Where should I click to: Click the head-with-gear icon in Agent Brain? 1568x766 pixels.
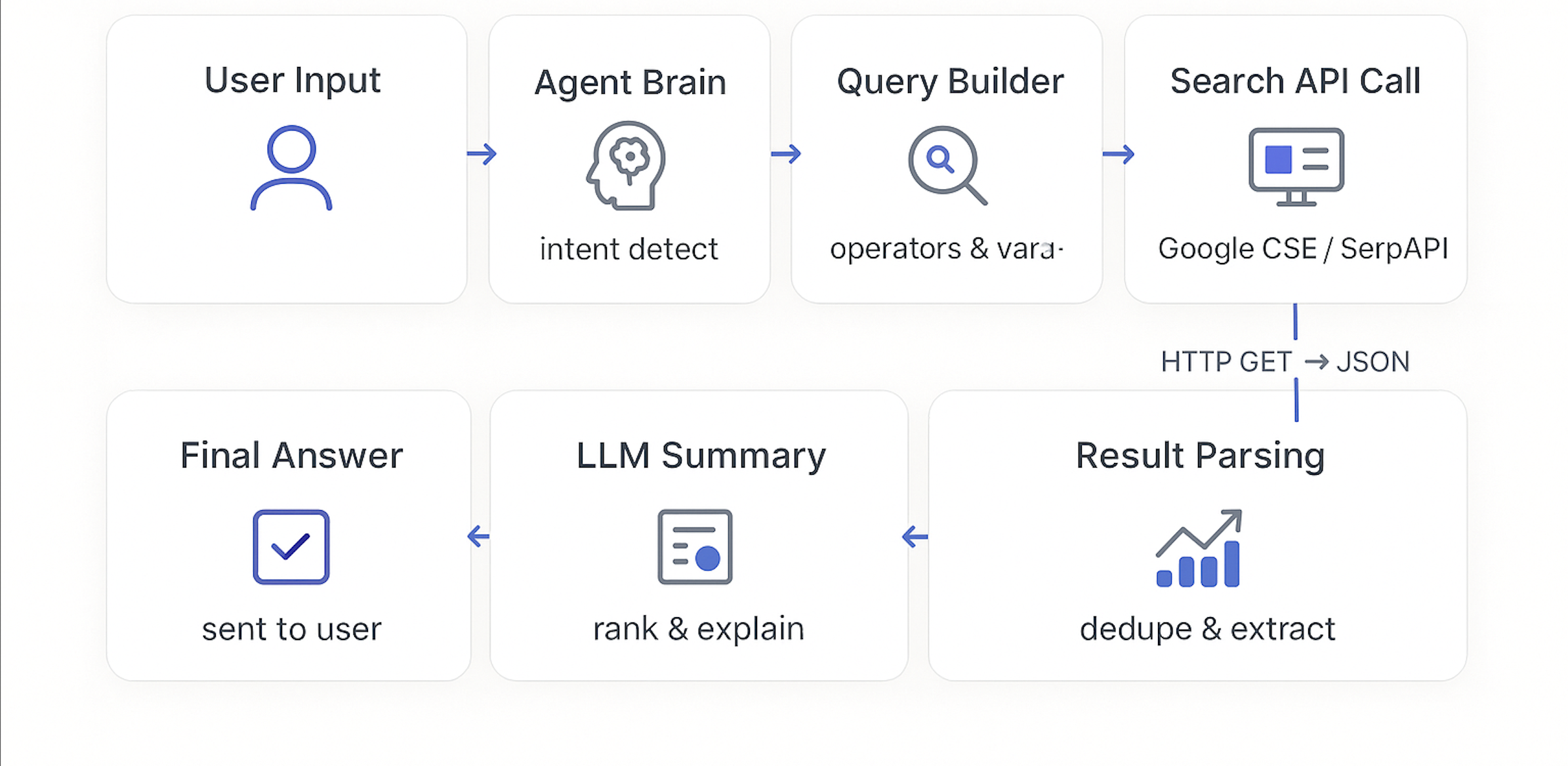pos(626,165)
